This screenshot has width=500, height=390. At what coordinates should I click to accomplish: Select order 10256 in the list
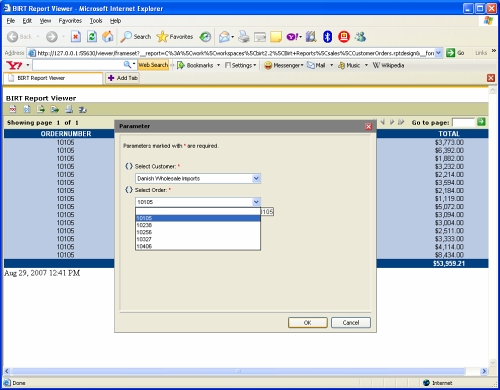pos(198,232)
